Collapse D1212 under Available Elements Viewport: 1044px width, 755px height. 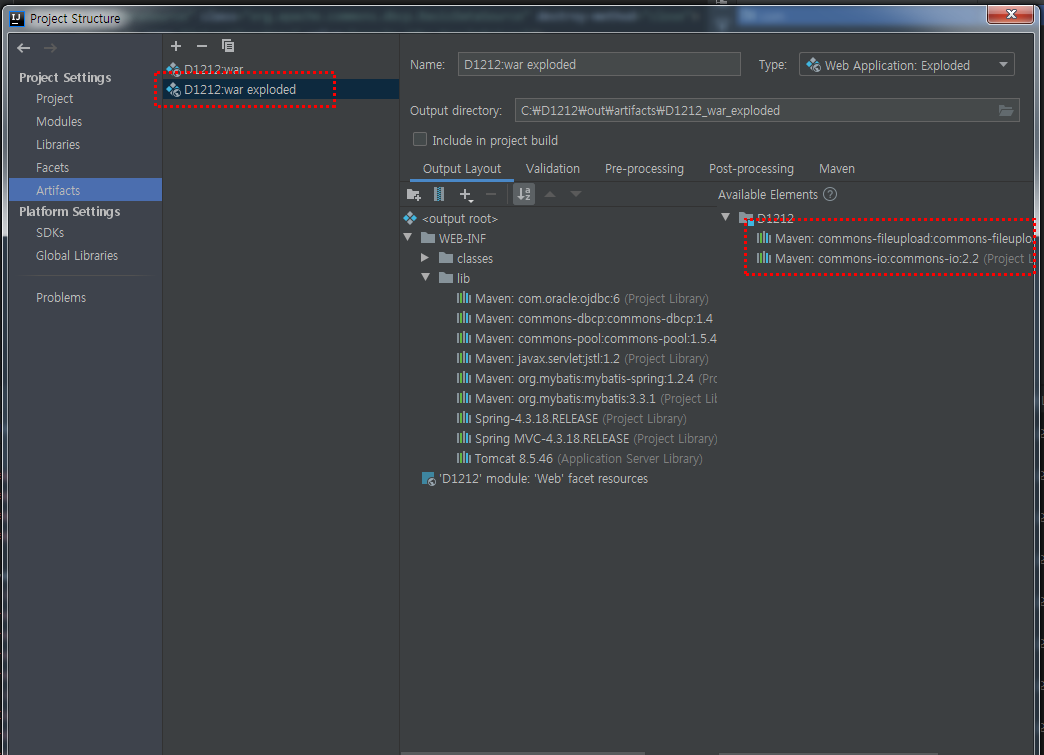pos(726,217)
